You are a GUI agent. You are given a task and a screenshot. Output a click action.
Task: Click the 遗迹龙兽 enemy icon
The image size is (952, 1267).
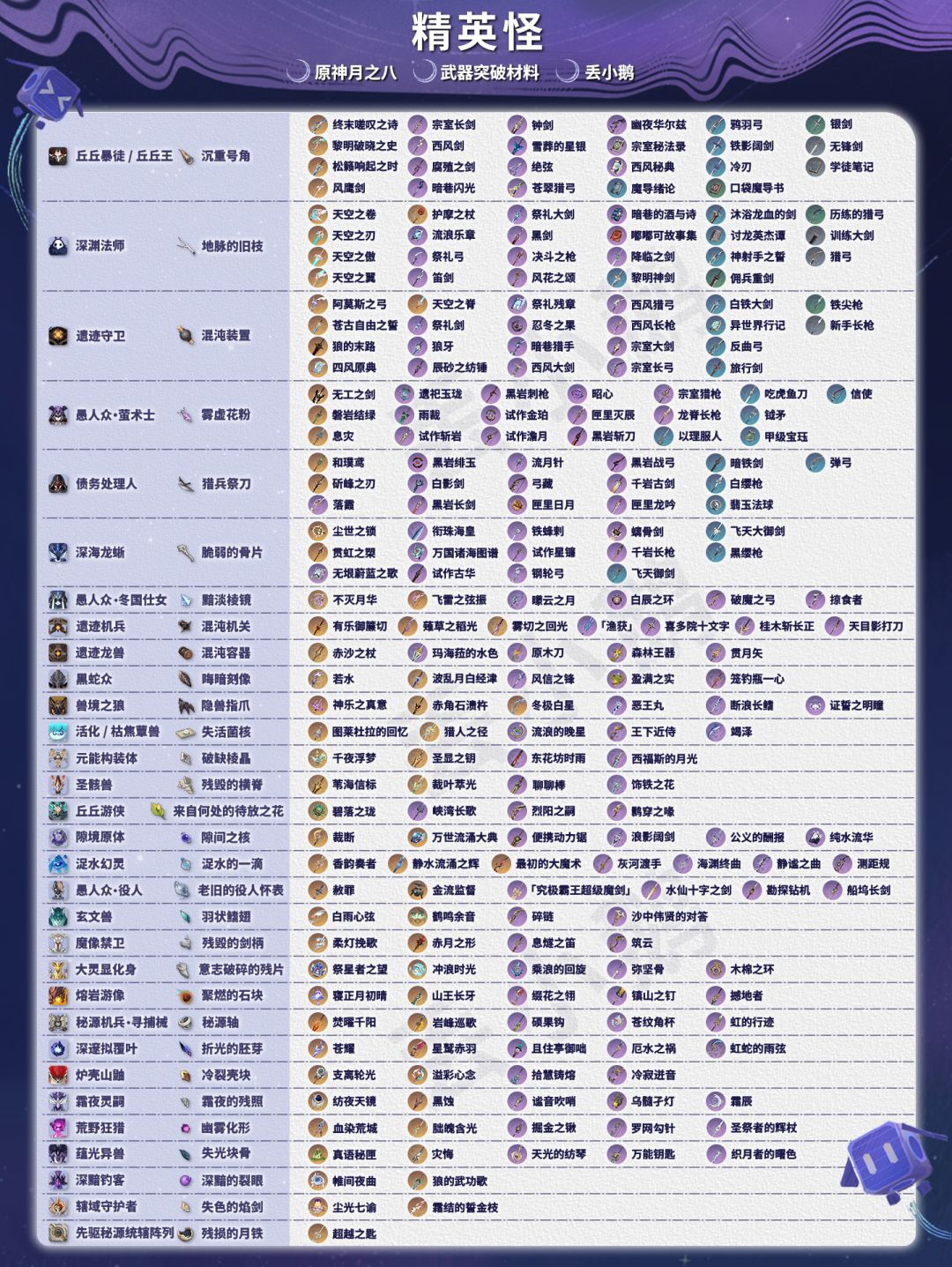(x=58, y=652)
